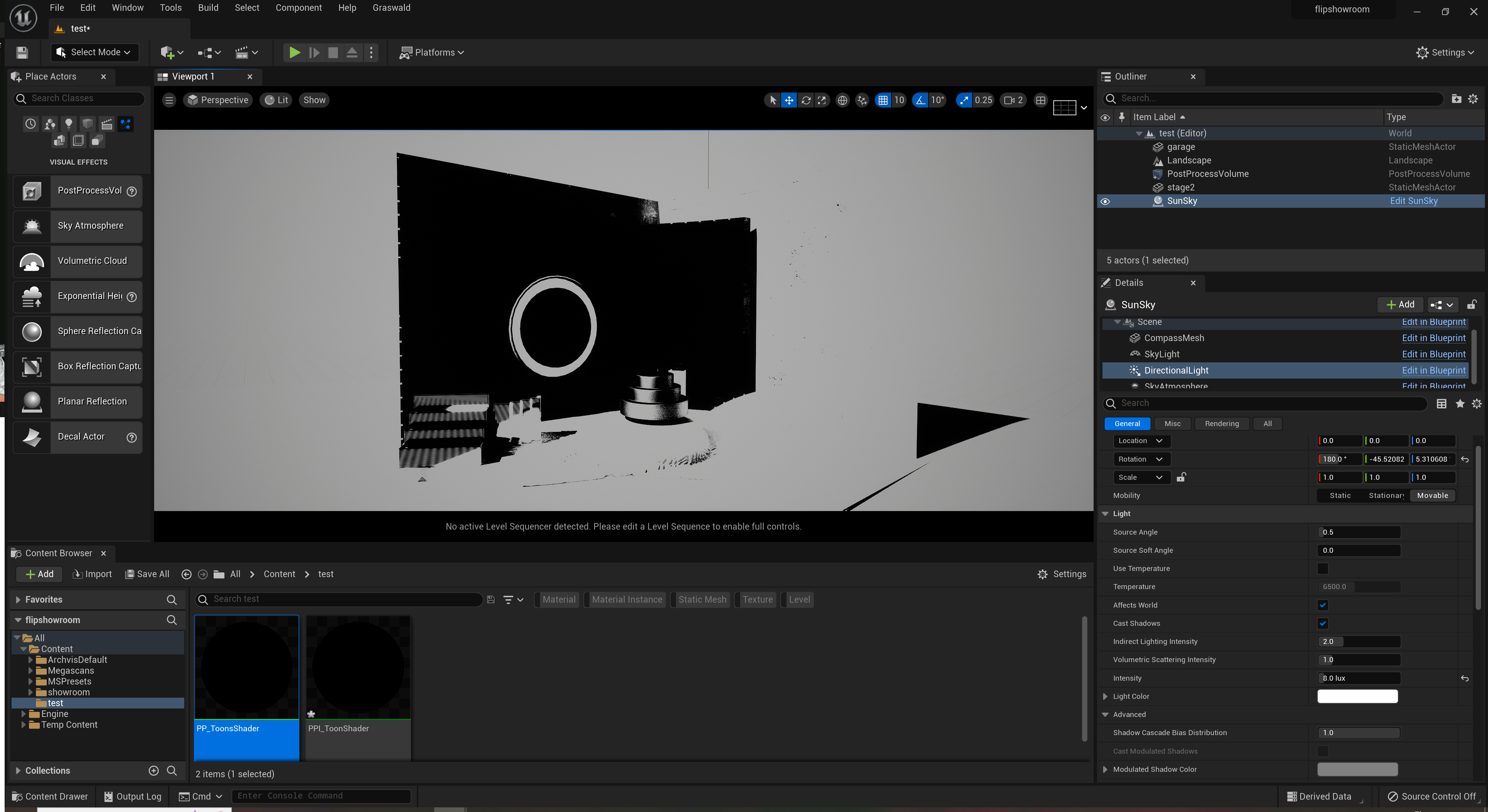Image resolution: width=1488 pixels, height=812 pixels.
Task: Open the Lights category in Place Actors
Action: point(69,123)
